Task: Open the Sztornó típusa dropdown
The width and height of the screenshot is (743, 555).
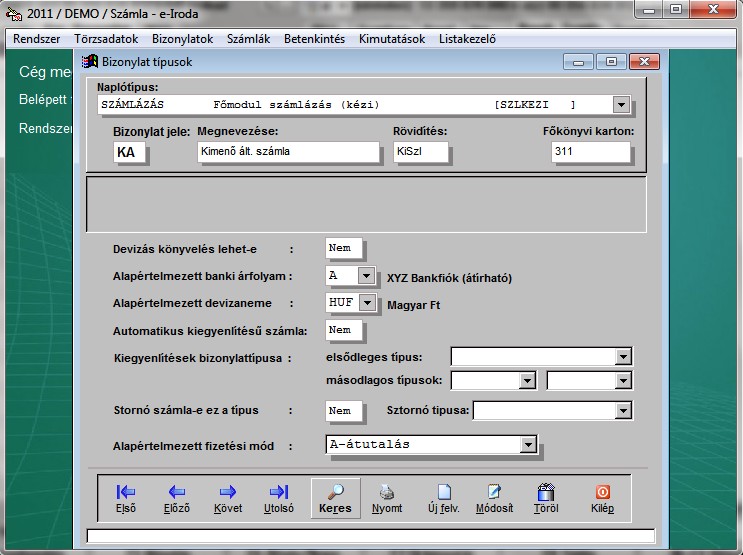Action: (623, 410)
